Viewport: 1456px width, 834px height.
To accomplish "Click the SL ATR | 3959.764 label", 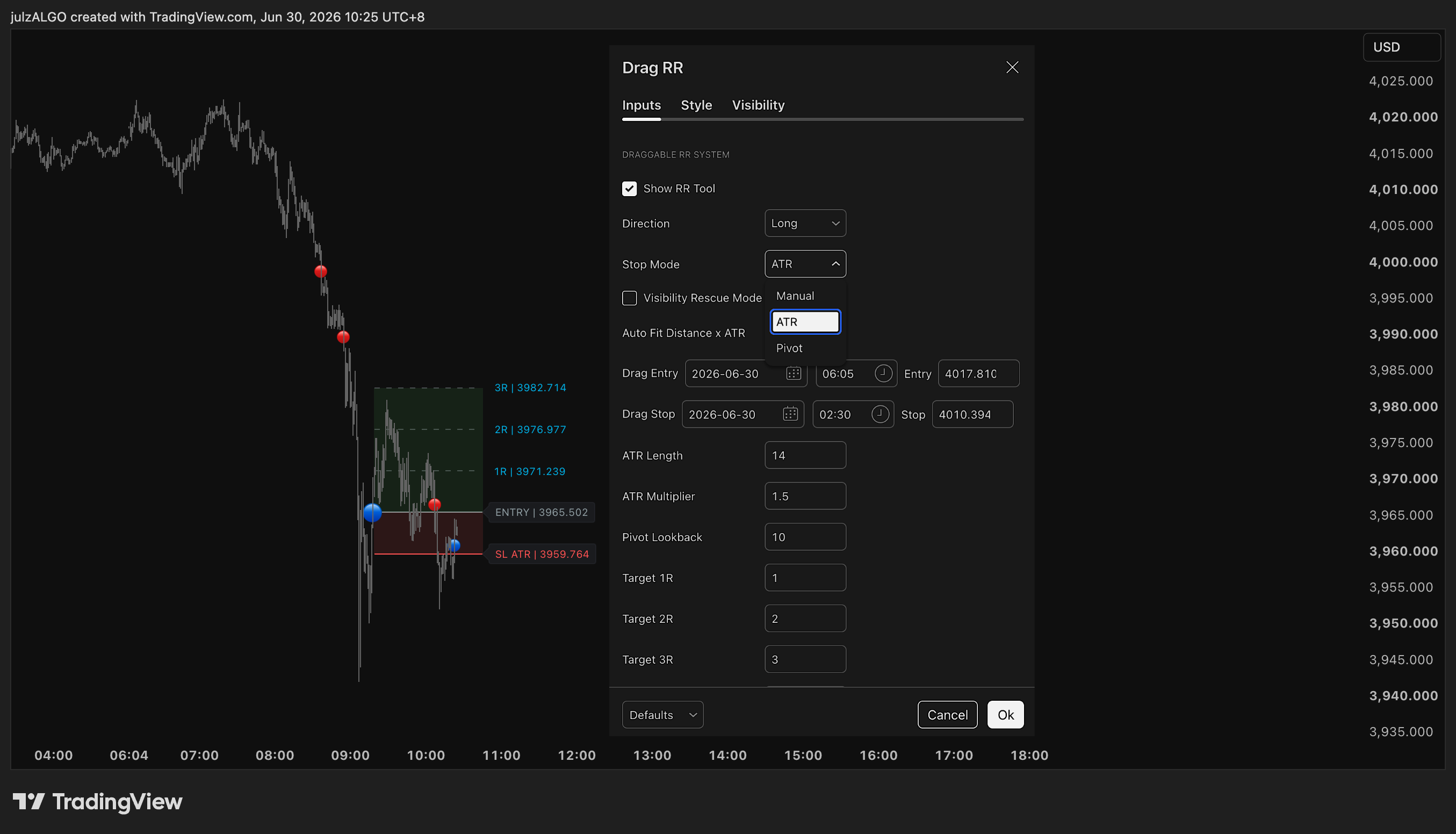I will [541, 554].
